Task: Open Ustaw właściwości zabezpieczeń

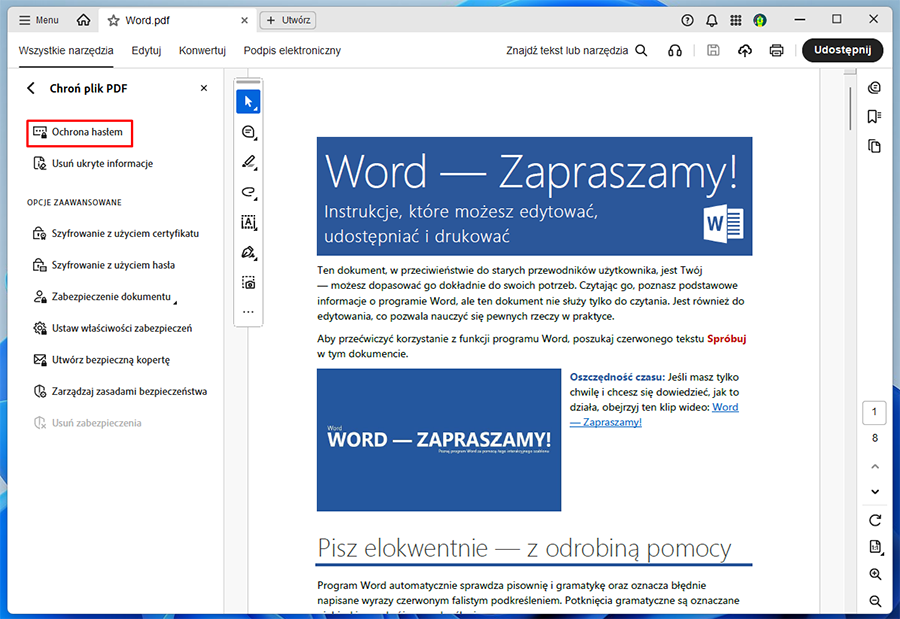Action: pyautogui.click(x=112, y=328)
